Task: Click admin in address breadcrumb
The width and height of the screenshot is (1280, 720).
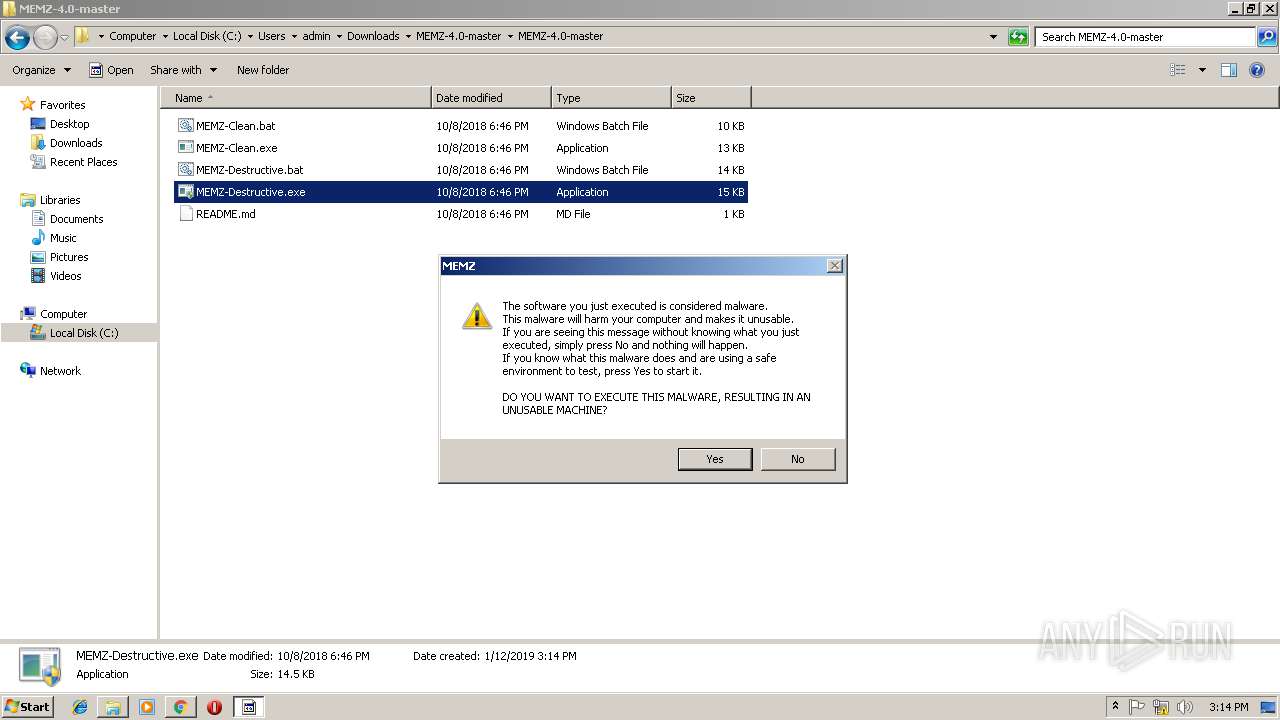Action: click(316, 37)
